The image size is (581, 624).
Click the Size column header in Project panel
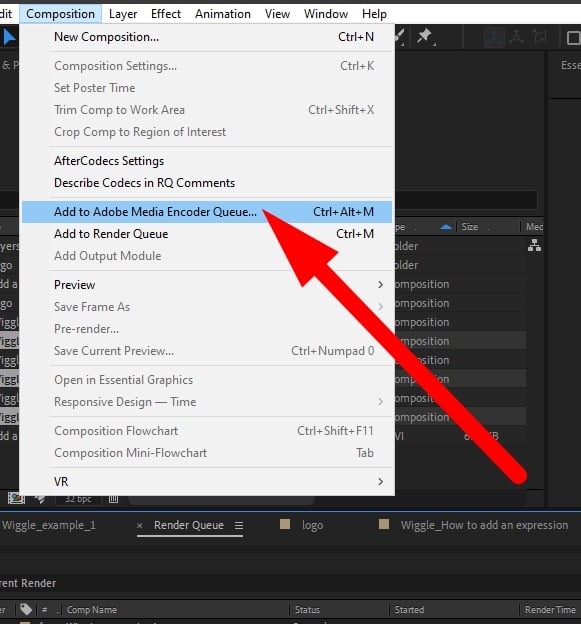(470, 227)
